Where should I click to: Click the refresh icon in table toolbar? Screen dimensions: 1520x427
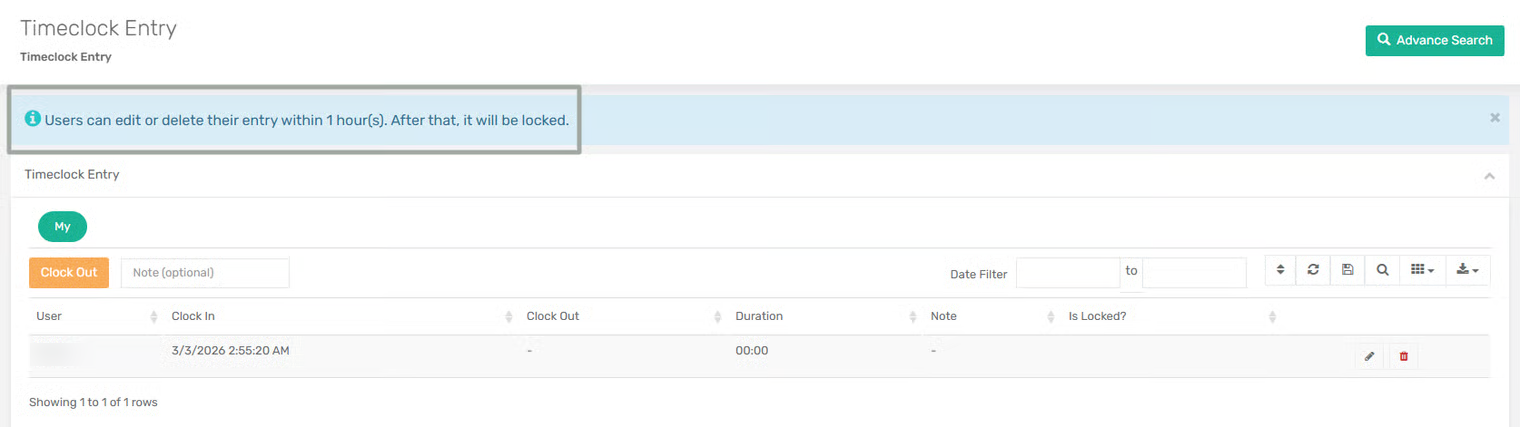(x=1313, y=270)
